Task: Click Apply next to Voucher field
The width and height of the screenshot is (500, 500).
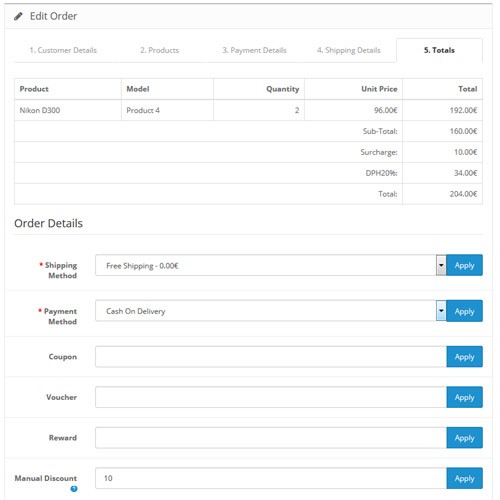Action: [464, 397]
